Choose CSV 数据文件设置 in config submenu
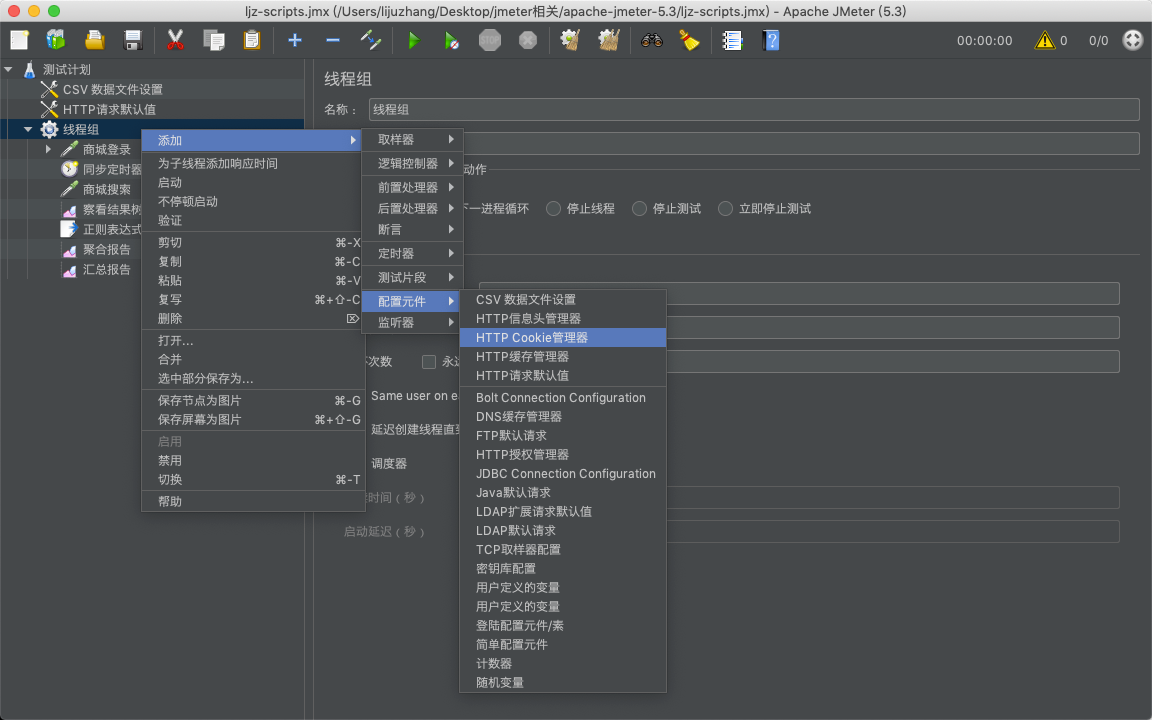The image size is (1152, 720). click(563, 299)
